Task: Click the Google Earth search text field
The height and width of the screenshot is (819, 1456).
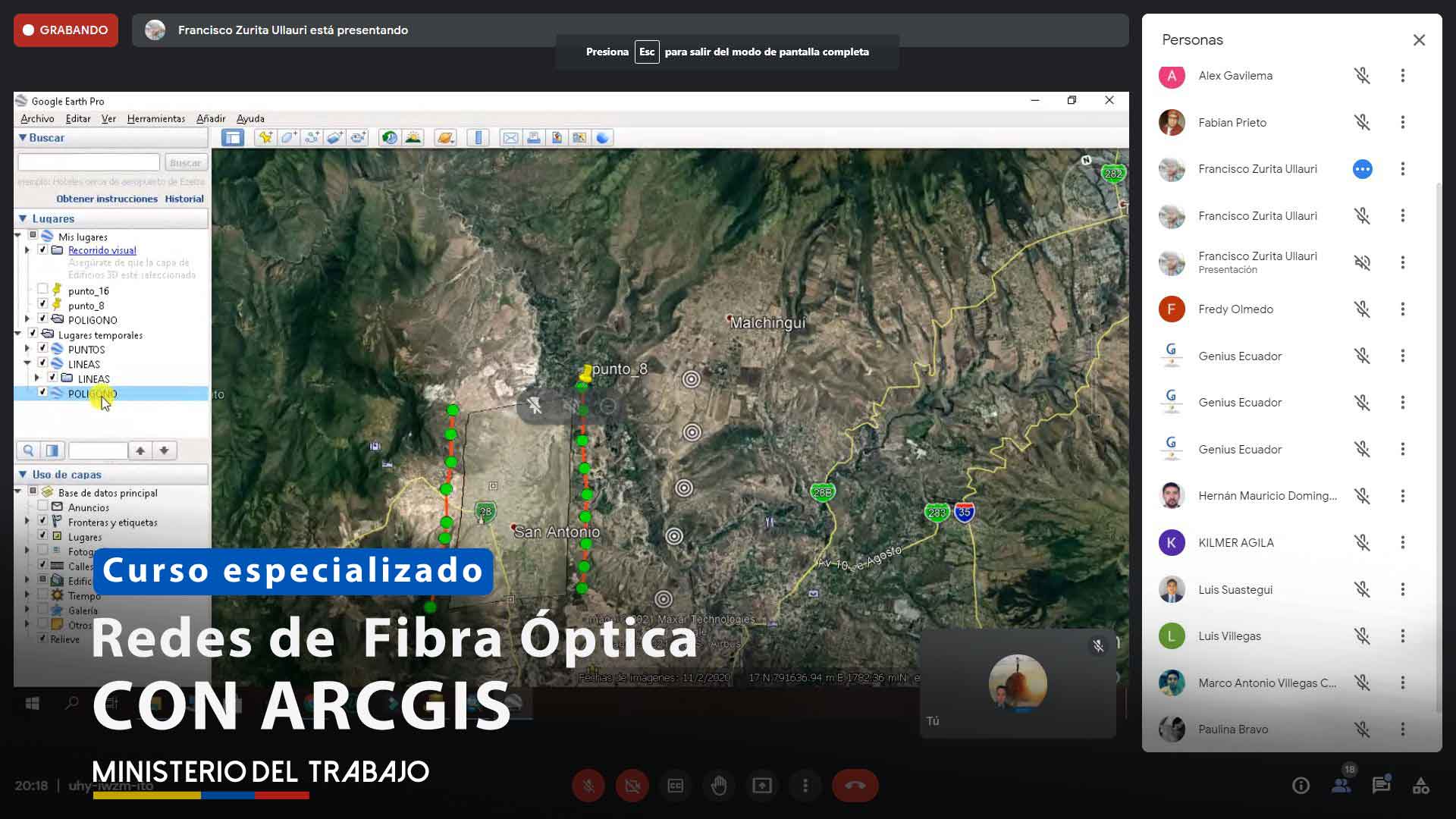Action: pos(89,162)
